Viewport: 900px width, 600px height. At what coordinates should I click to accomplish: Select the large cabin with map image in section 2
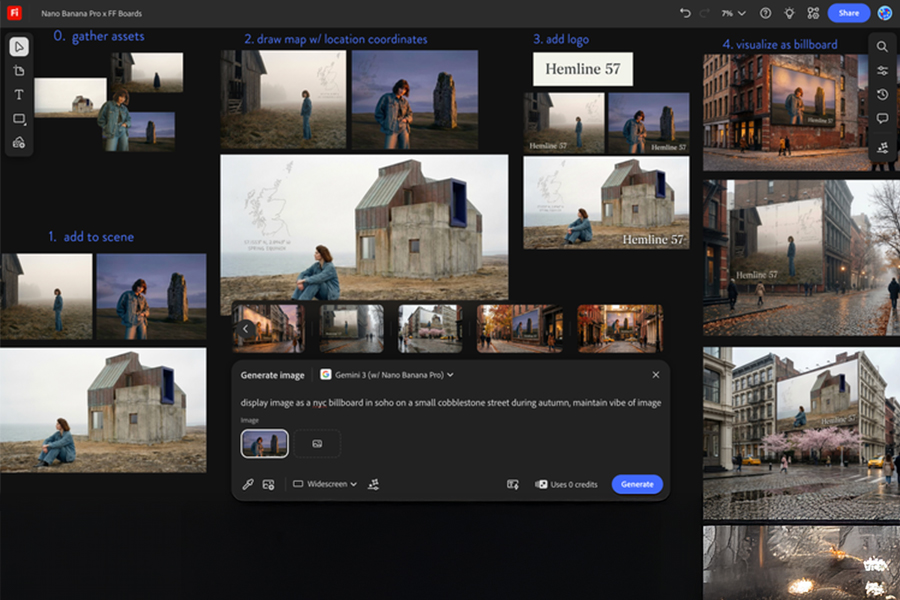click(364, 227)
